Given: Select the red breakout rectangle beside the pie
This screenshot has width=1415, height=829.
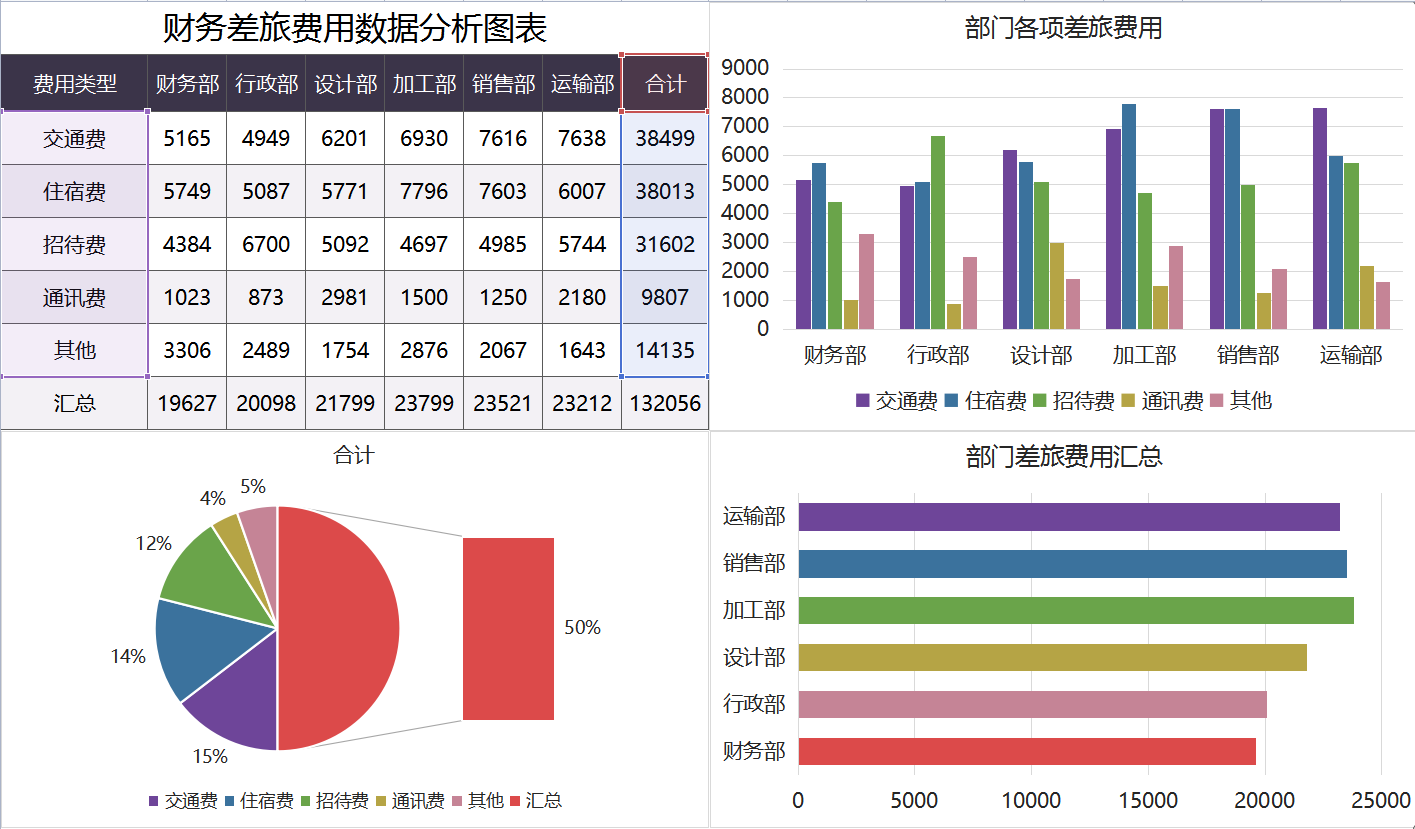Looking at the screenshot, I should pos(508,628).
